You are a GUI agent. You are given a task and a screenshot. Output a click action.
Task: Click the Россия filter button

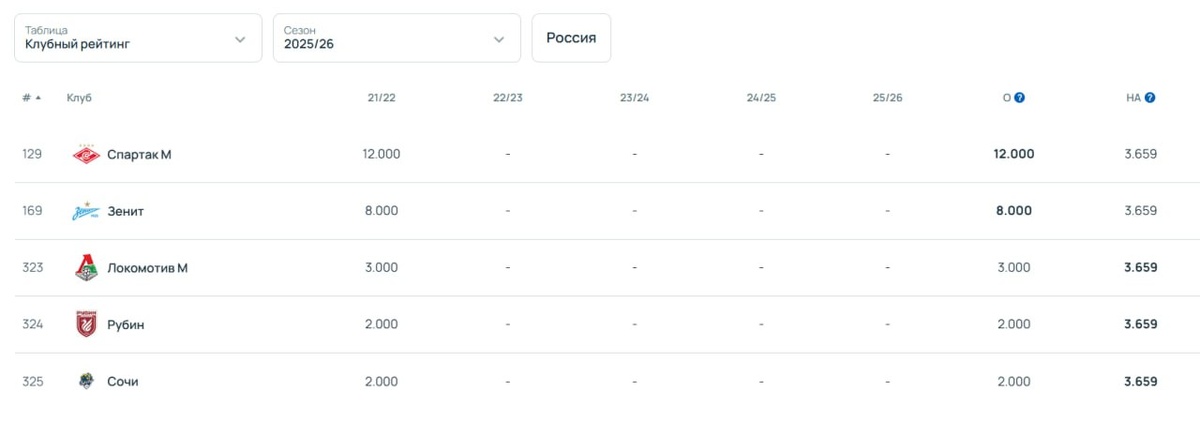[x=571, y=38]
